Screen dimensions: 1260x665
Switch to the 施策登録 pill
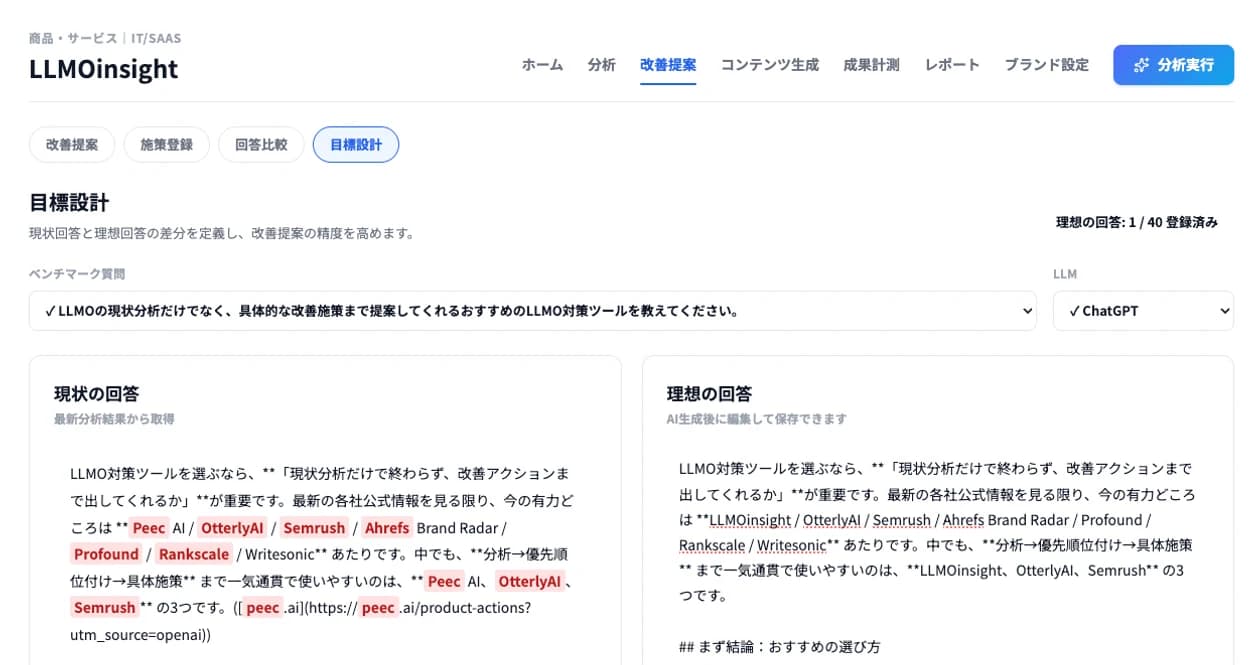[166, 144]
